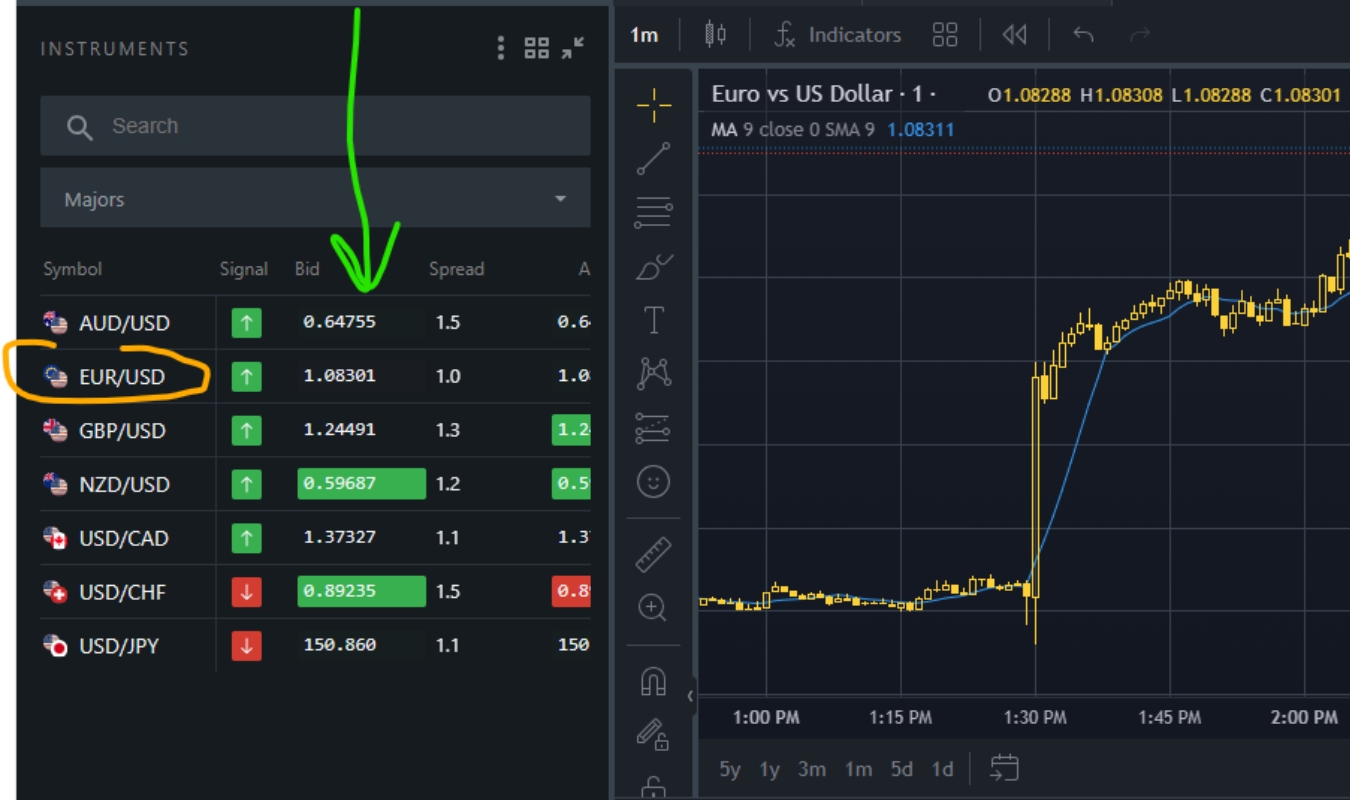Click the EUR/USD bid 1.08301
The height and width of the screenshot is (800, 1350).
[340, 376]
